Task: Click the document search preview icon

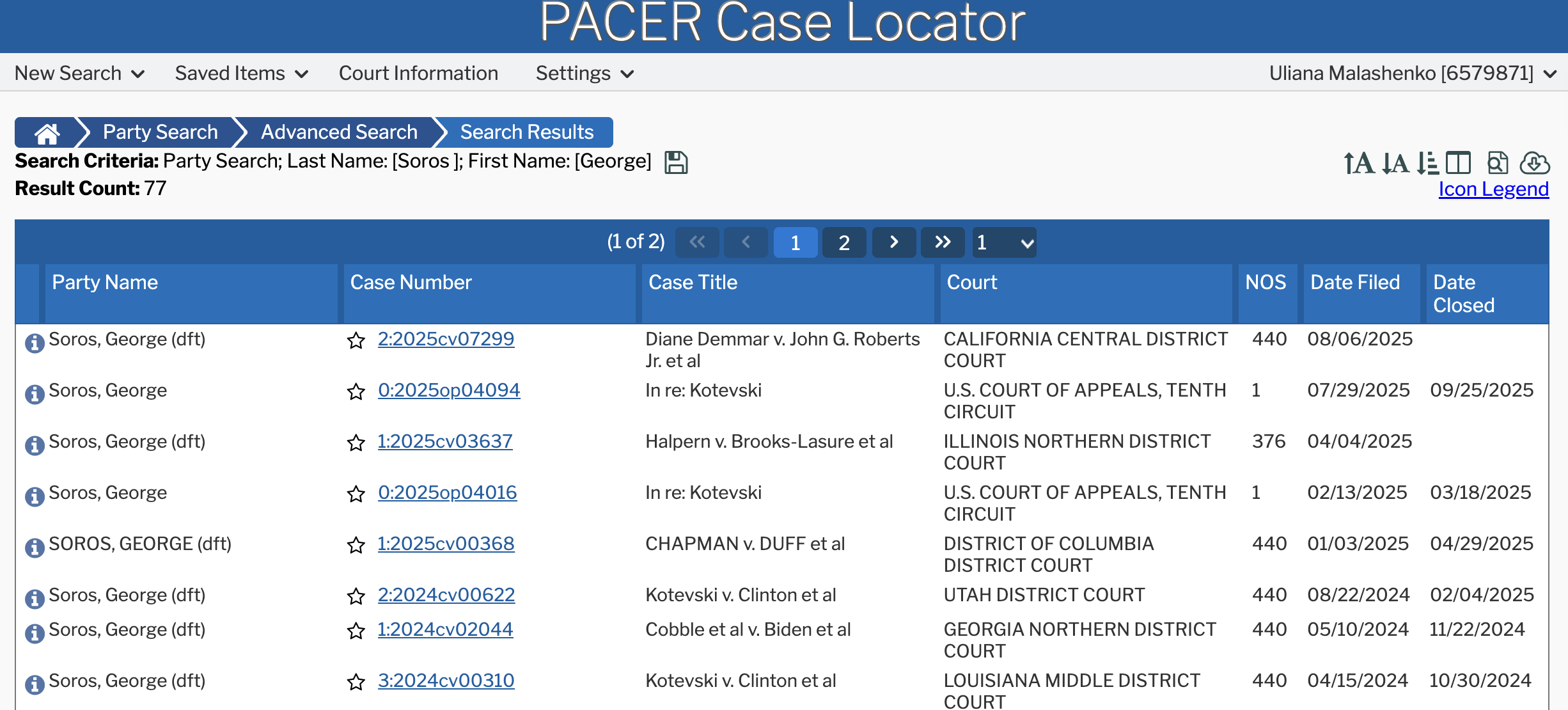Action: 1497,163
